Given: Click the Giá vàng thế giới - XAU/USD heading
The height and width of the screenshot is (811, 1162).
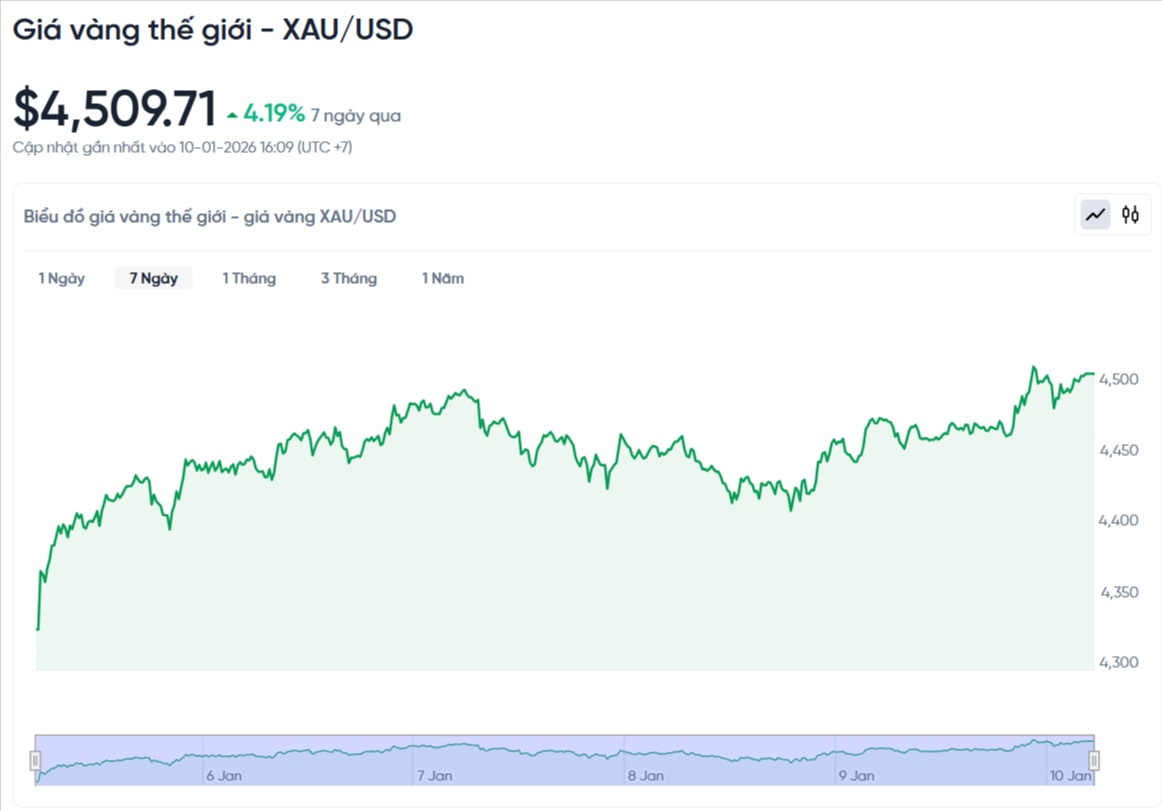Looking at the screenshot, I should click(212, 29).
